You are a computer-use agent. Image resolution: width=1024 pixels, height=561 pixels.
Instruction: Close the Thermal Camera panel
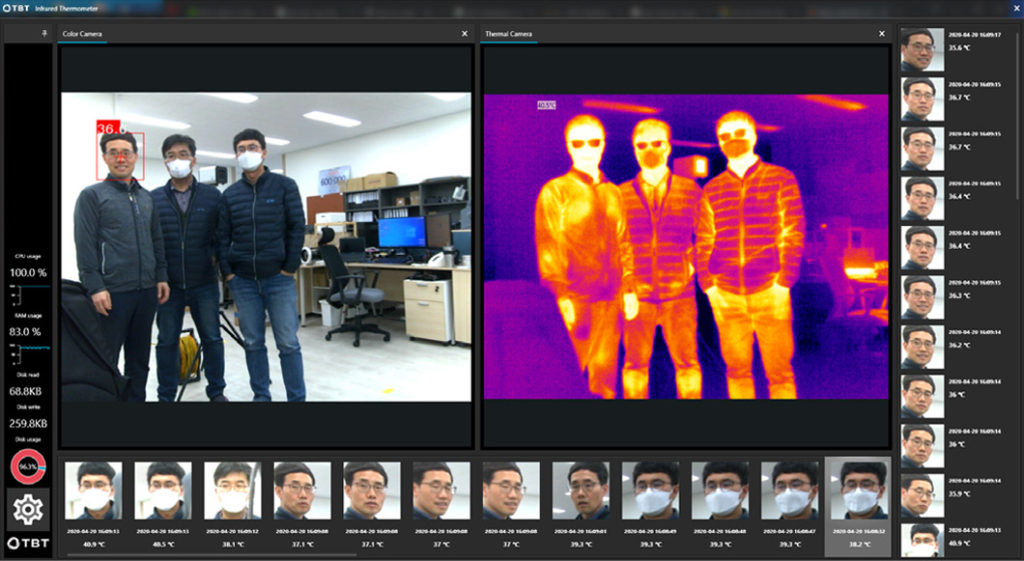coord(882,34)
